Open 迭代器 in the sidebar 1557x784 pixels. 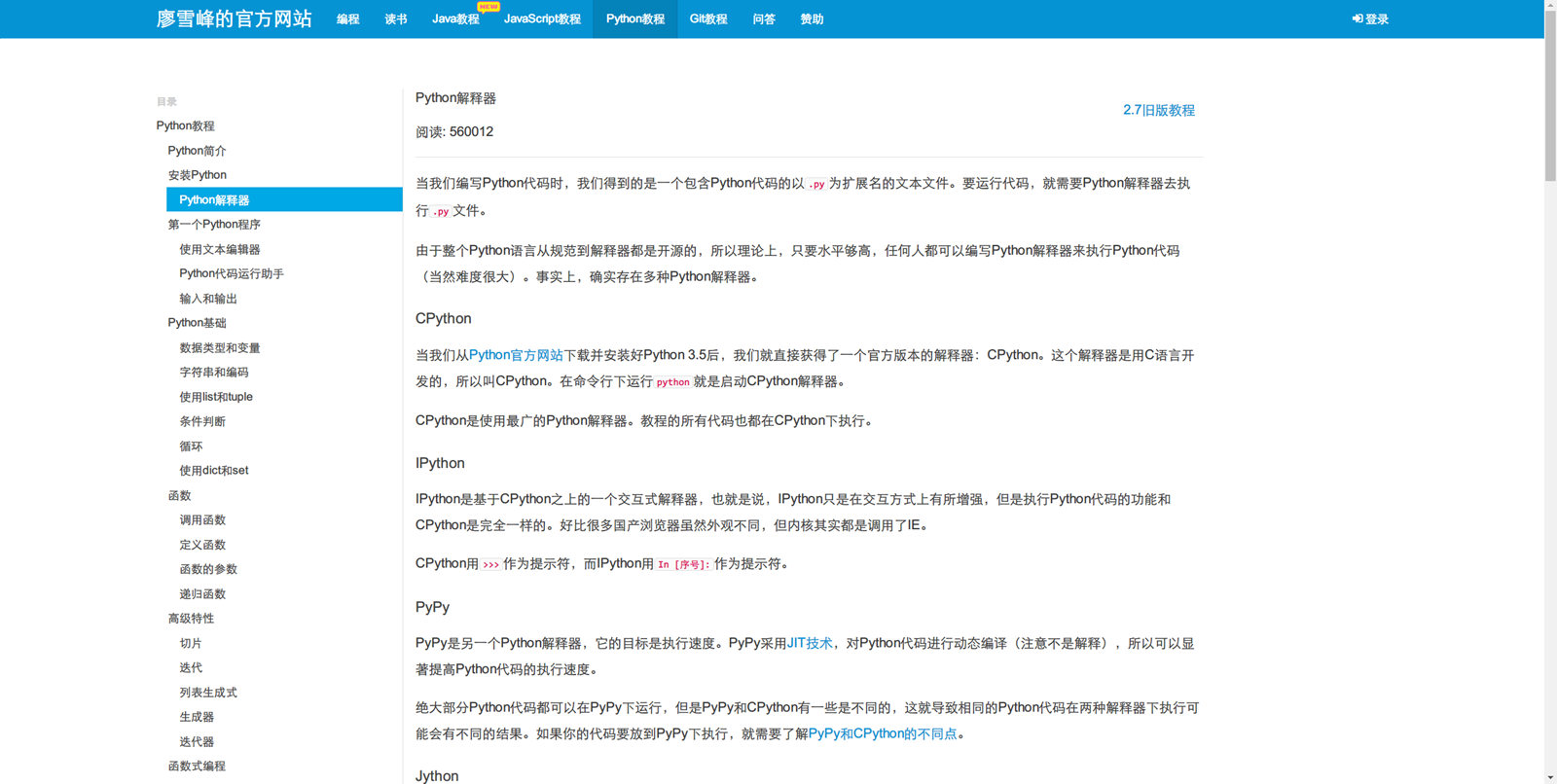pos(197,742)
